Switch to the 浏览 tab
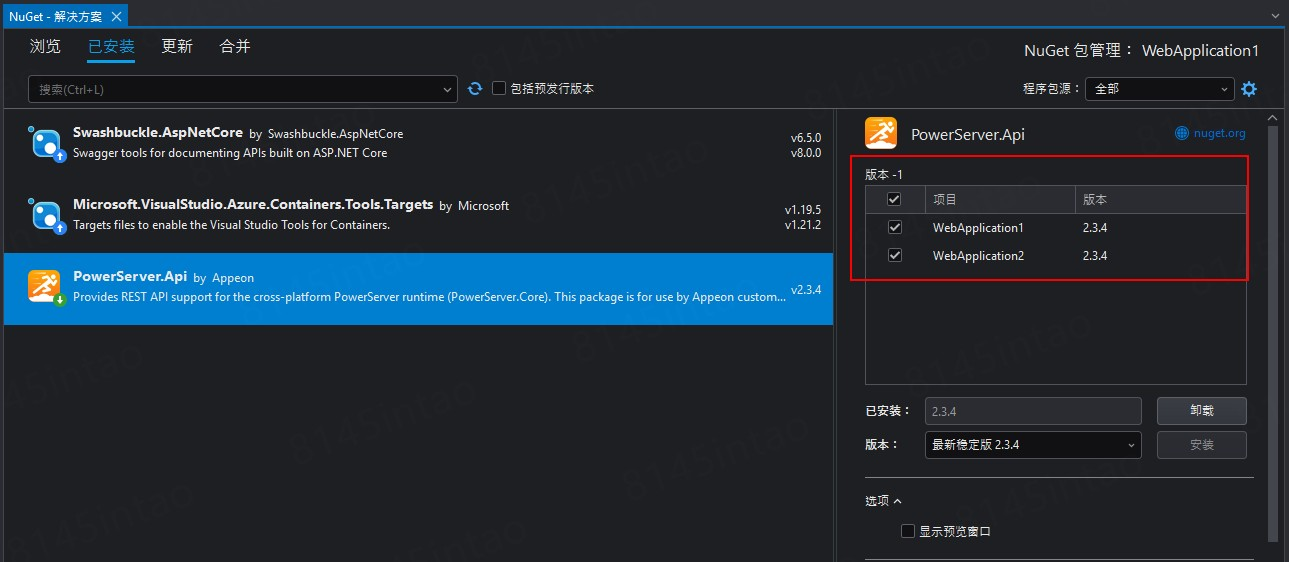 (45, 47)
